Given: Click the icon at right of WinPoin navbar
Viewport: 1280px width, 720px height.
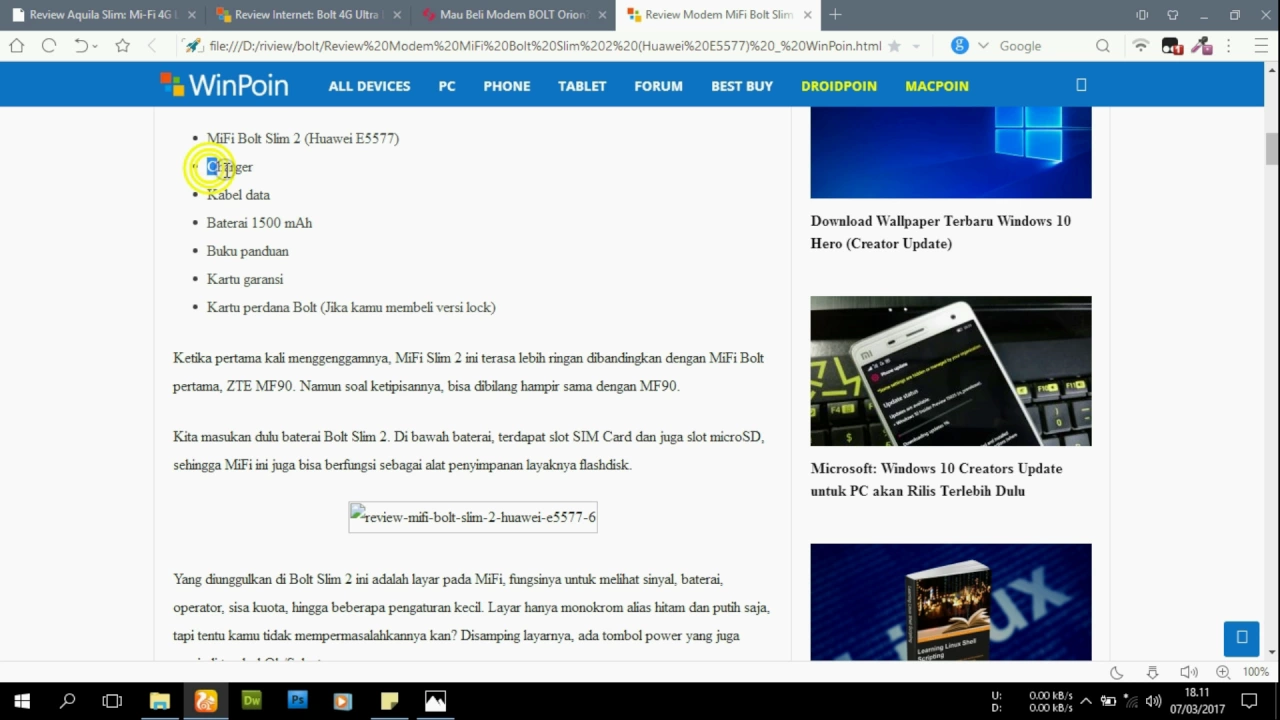Looking at the screenshot, I should (x=1081, y=85).
